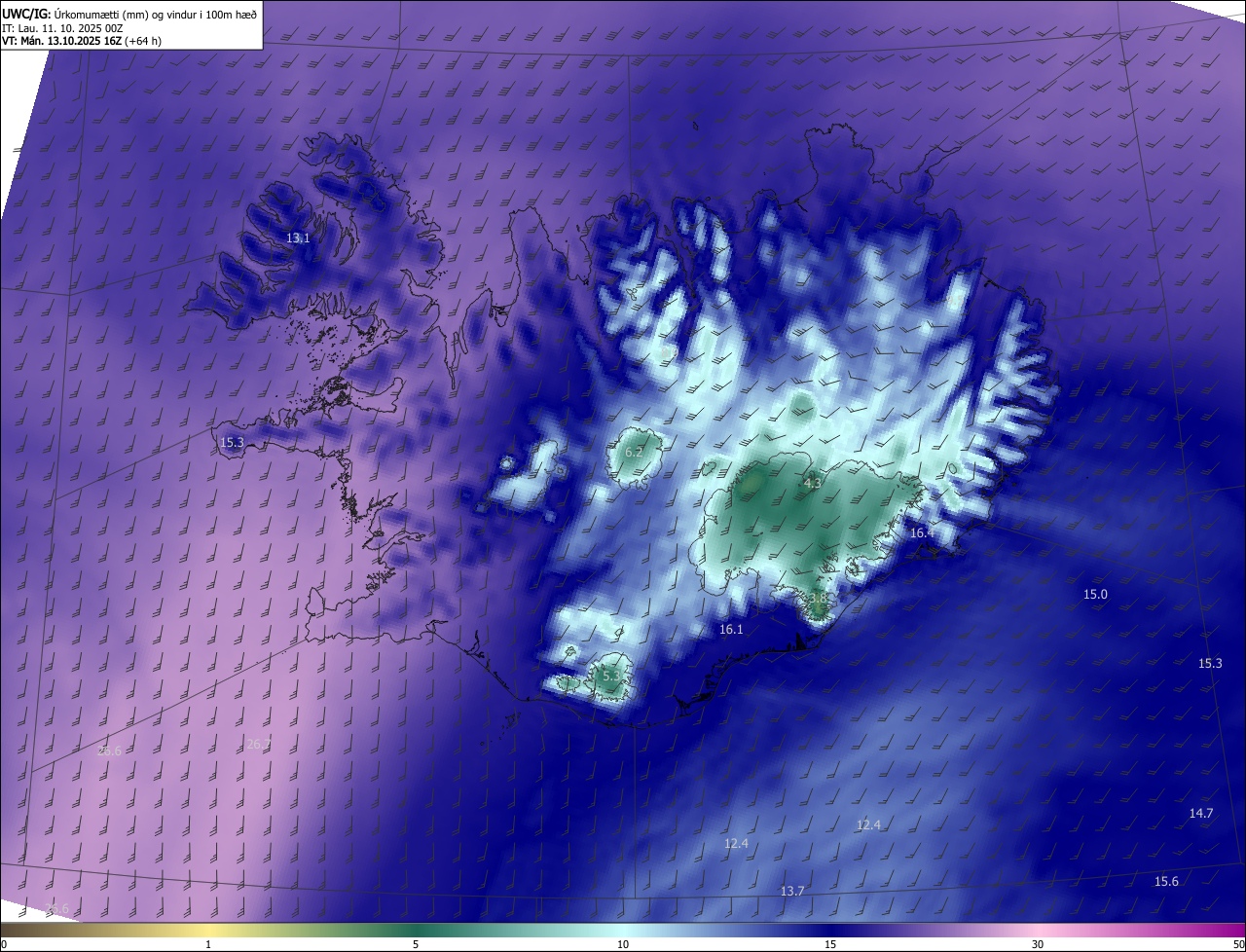Click the 15.0 value label over the sea
The height and width of the screenshot is (952, 1246).
[1095, 594]
